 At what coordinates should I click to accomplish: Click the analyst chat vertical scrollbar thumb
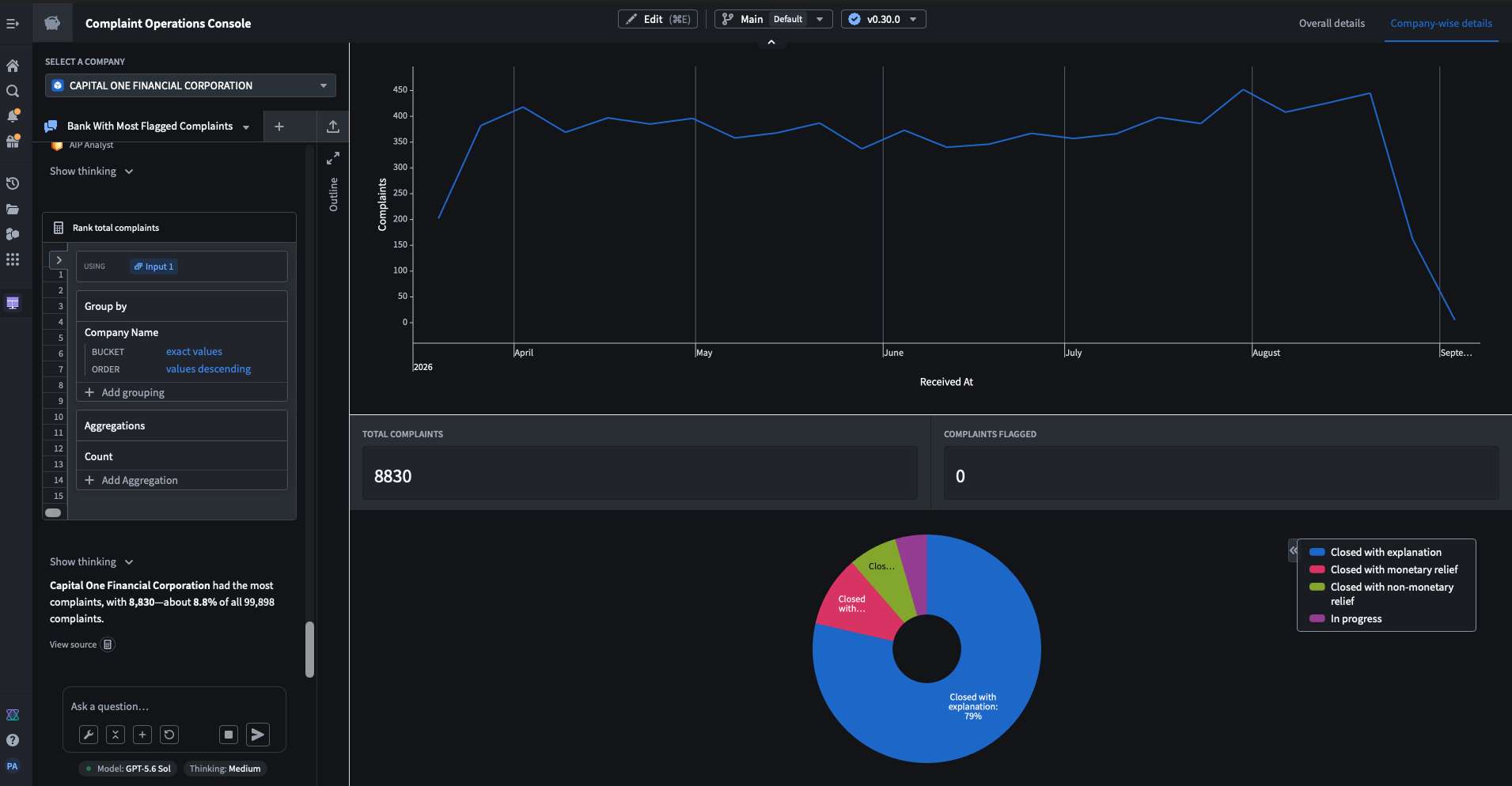pos(309,649)
